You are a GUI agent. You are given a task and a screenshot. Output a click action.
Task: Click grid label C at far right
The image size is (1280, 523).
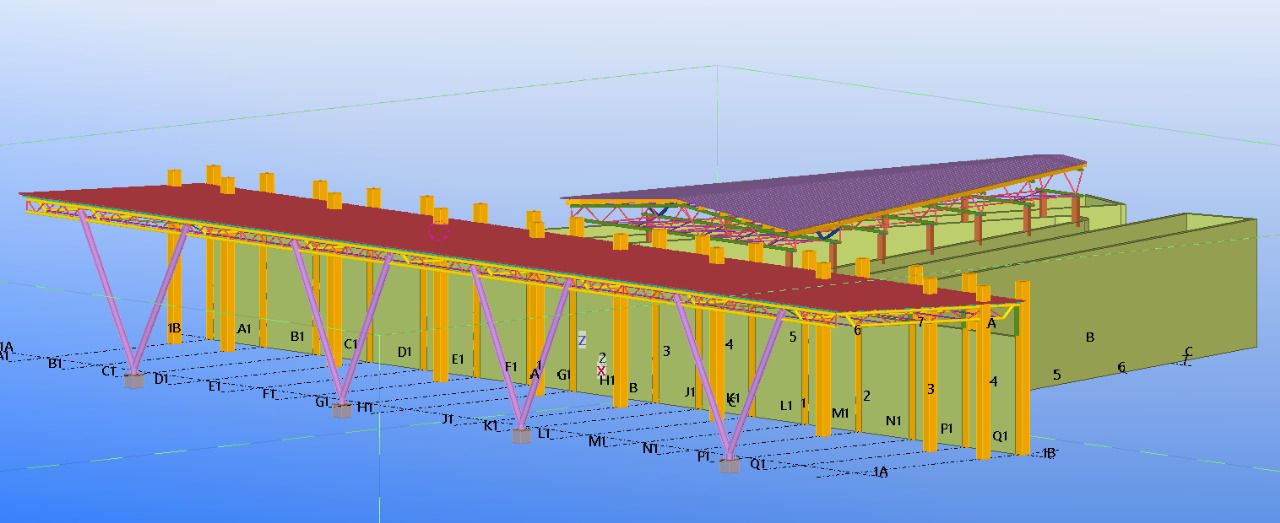click(1188, 353)
